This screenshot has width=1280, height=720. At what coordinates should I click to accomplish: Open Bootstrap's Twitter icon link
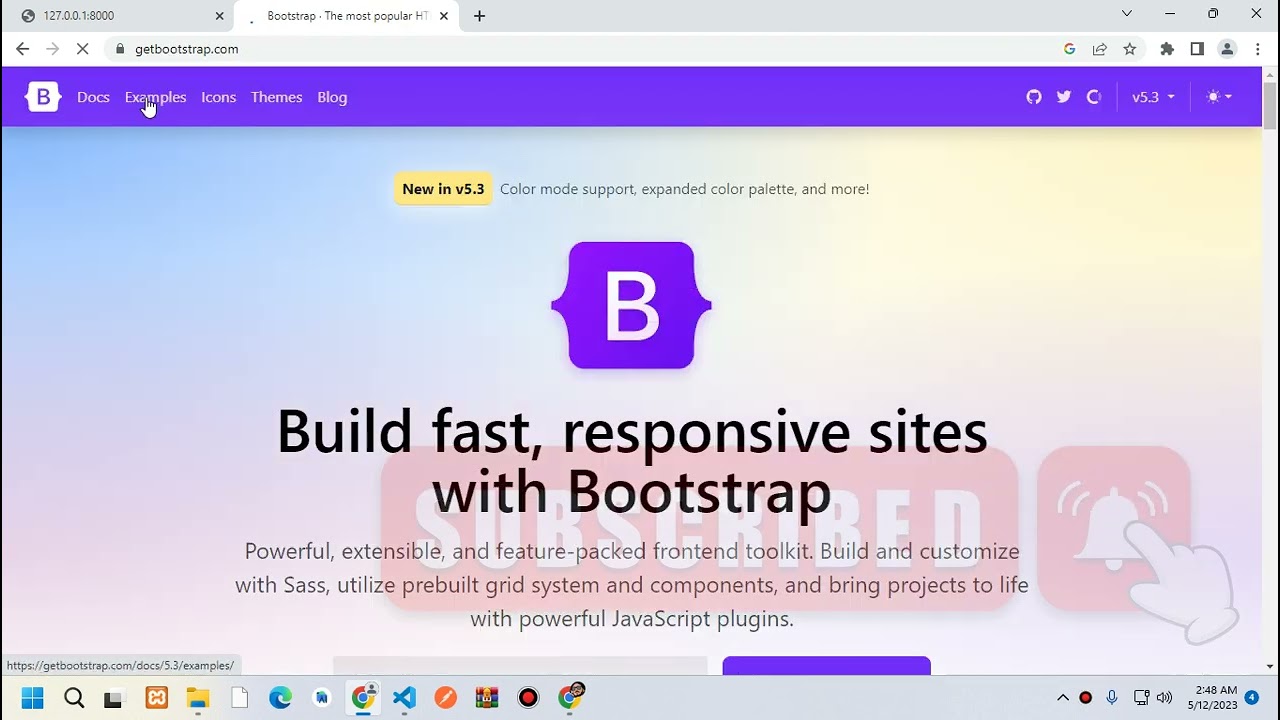(x=1064, y=97)
